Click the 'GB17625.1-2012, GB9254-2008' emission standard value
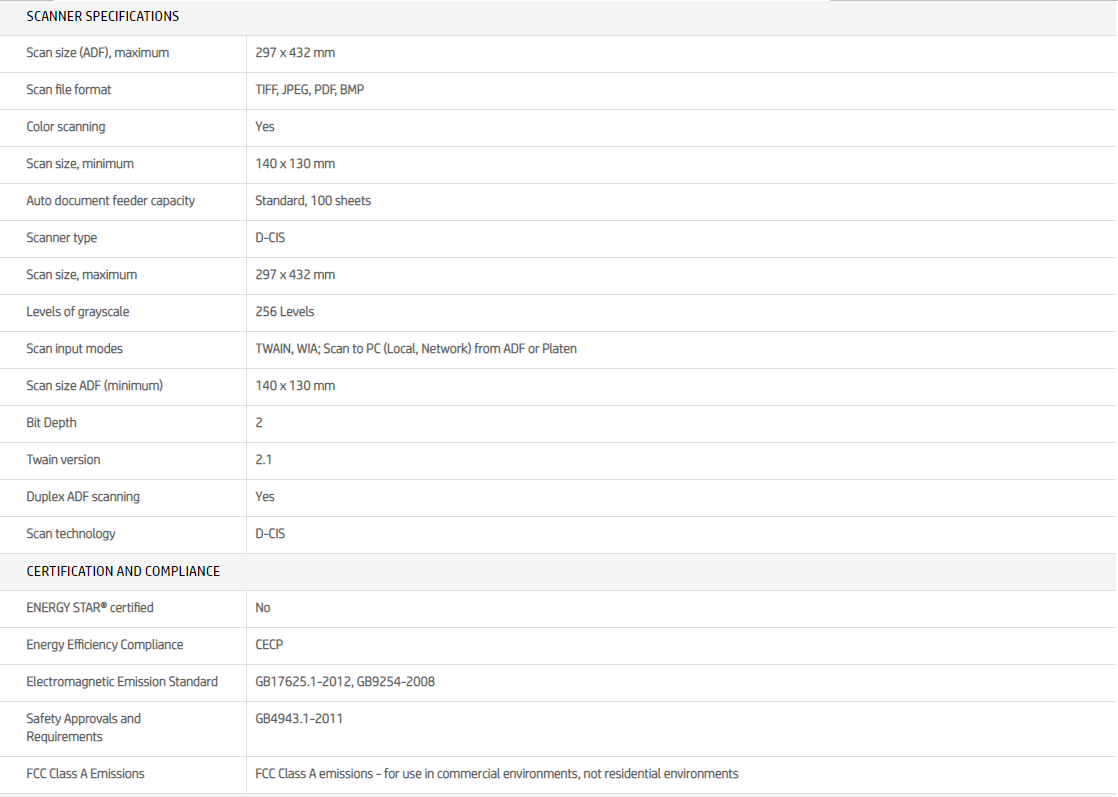The image size is (1118, 797). (345, 682)
